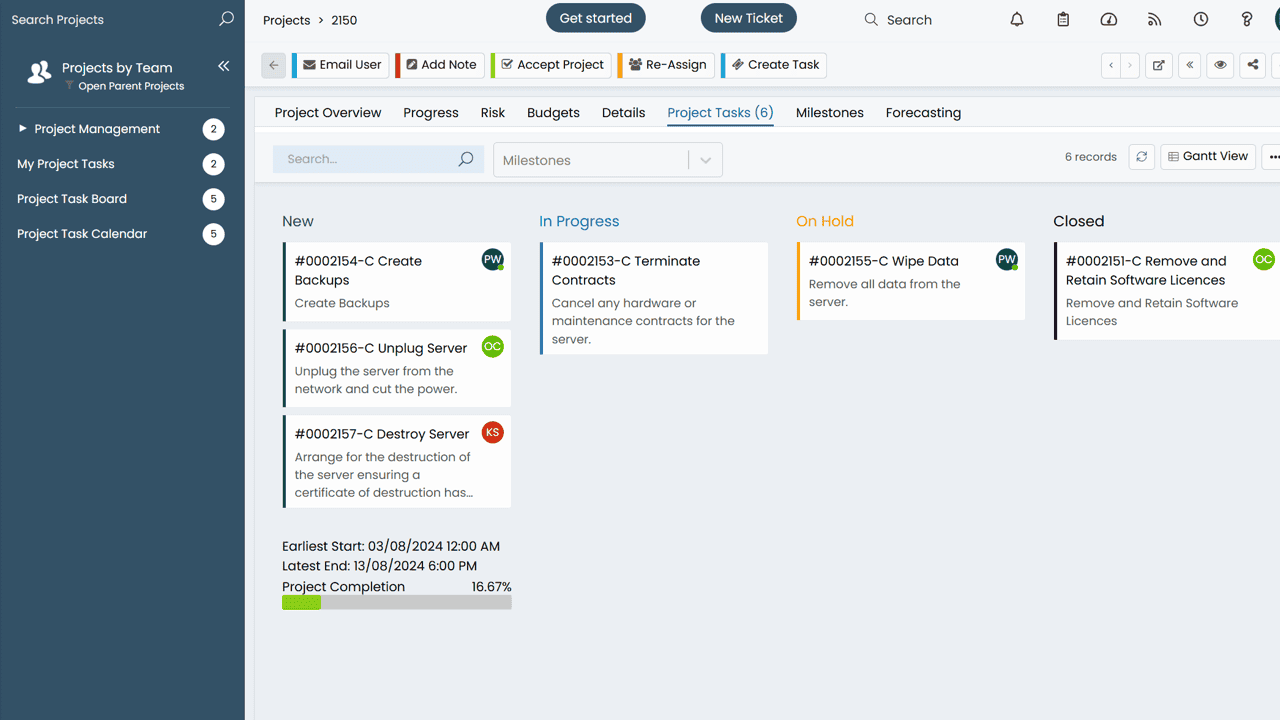Screen dimensions: 1280x720
Task: Switch to Project Overview tab
Action: 328,113
